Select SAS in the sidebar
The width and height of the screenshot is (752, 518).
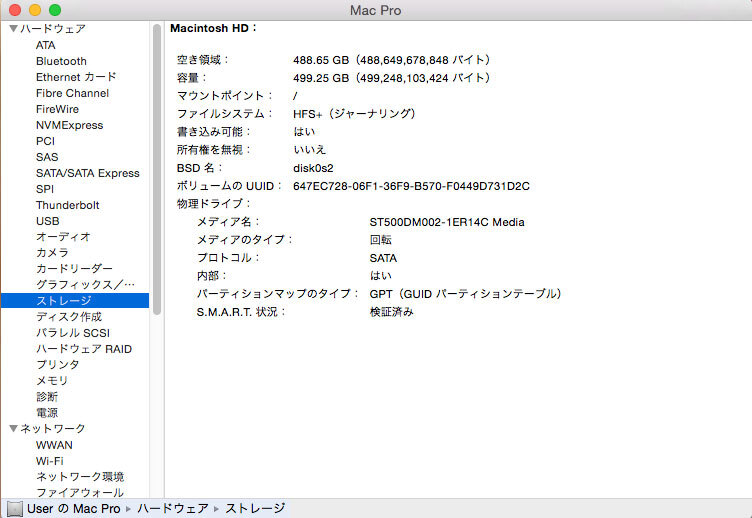(47, 157)
